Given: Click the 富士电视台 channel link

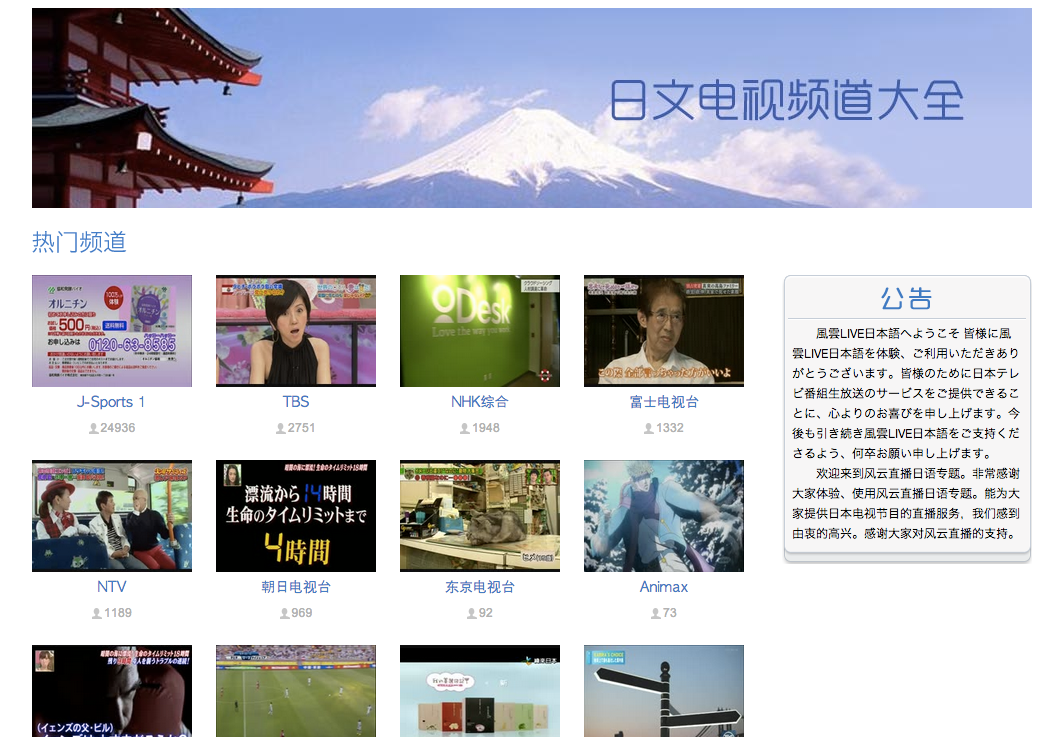Looking at the screenshot, I should pos(664,402).
